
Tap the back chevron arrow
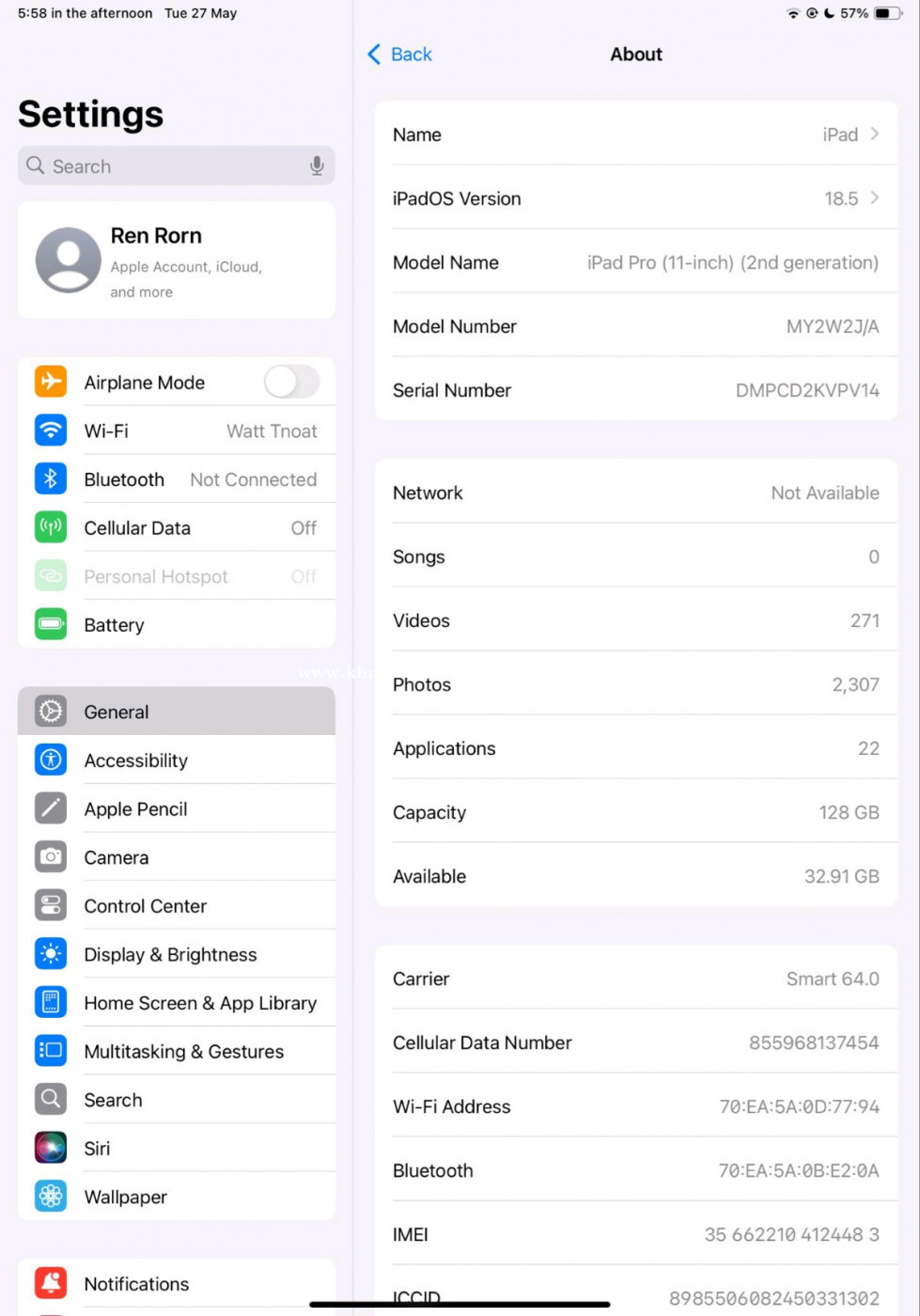coord(374,55)
